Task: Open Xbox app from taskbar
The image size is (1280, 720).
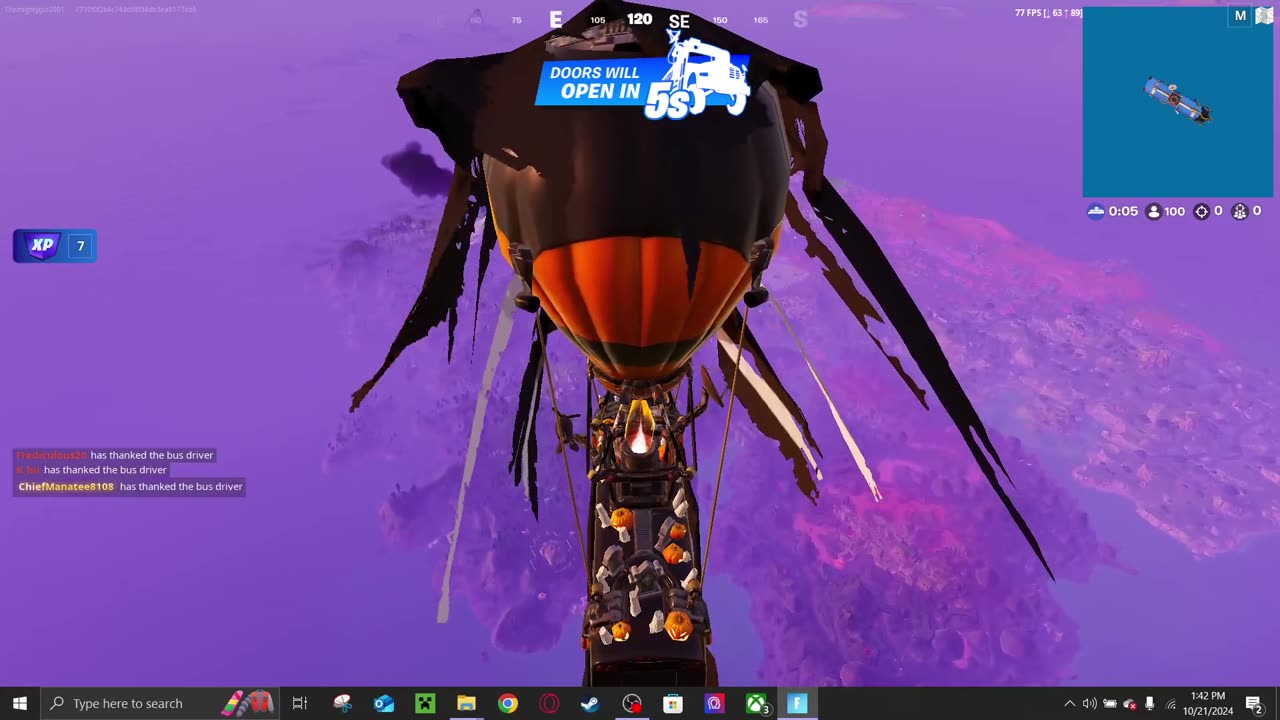Action: click(x=756, y=703)
